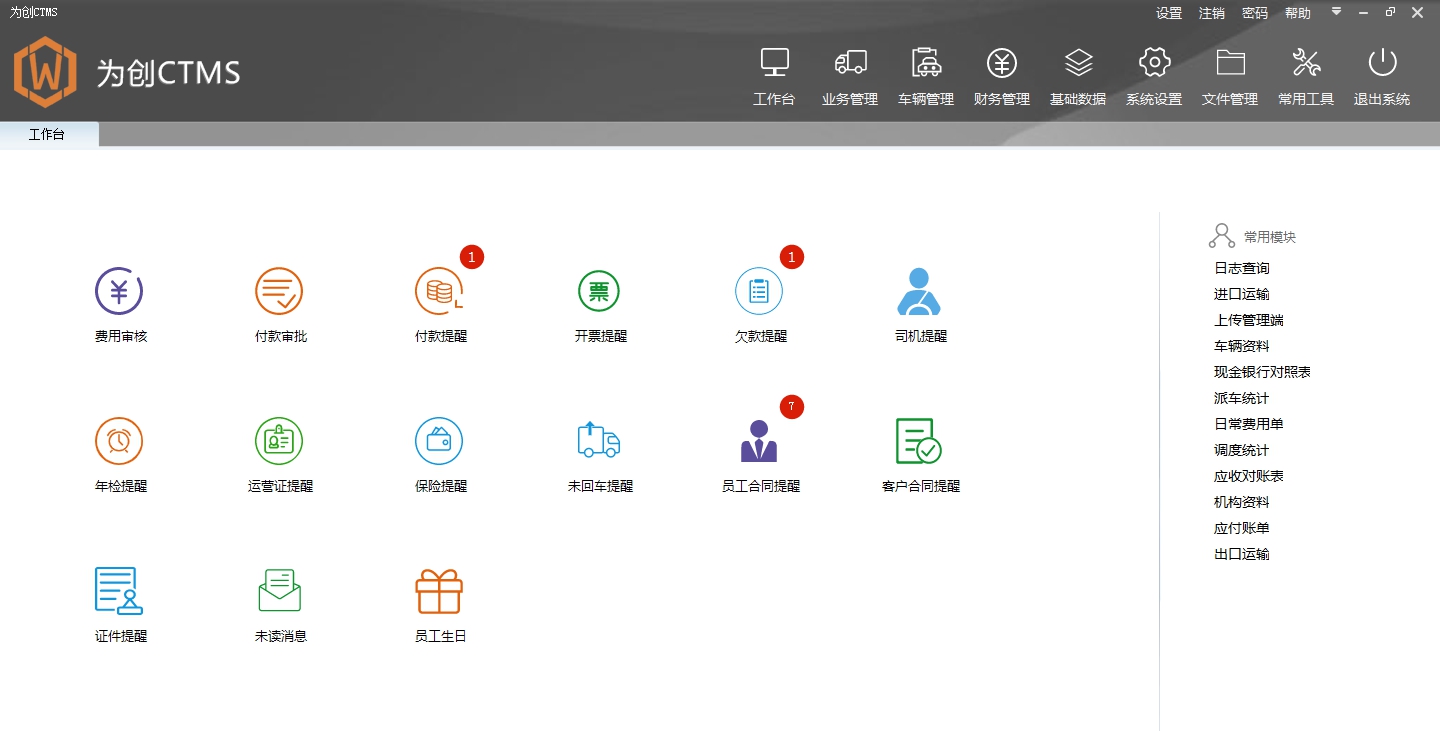
Task: Select the 司机提醒 driver reminder icon
Action: (x=919, y=291)
